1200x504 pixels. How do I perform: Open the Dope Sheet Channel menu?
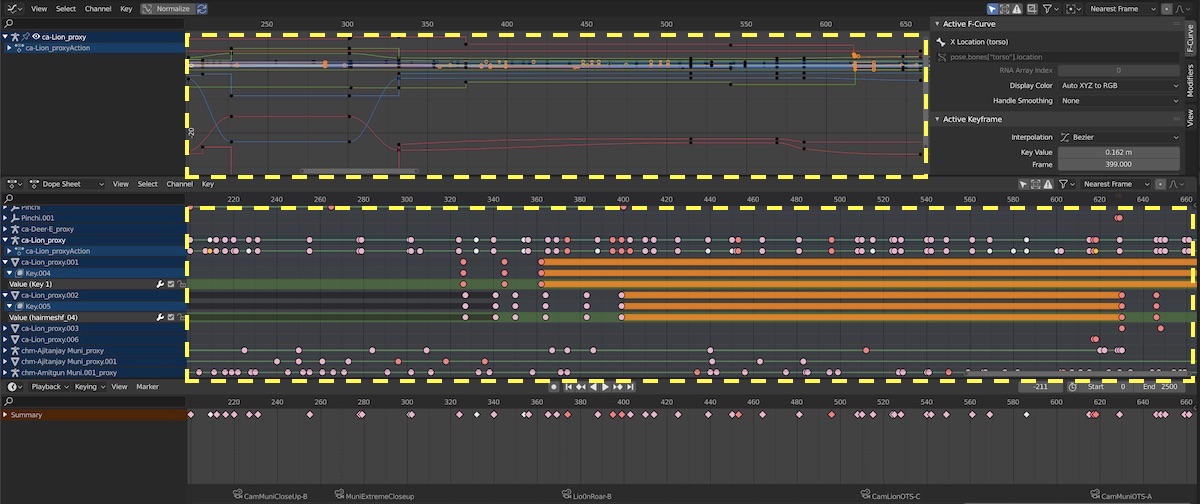pyautogui.click(x=180, y=184)
